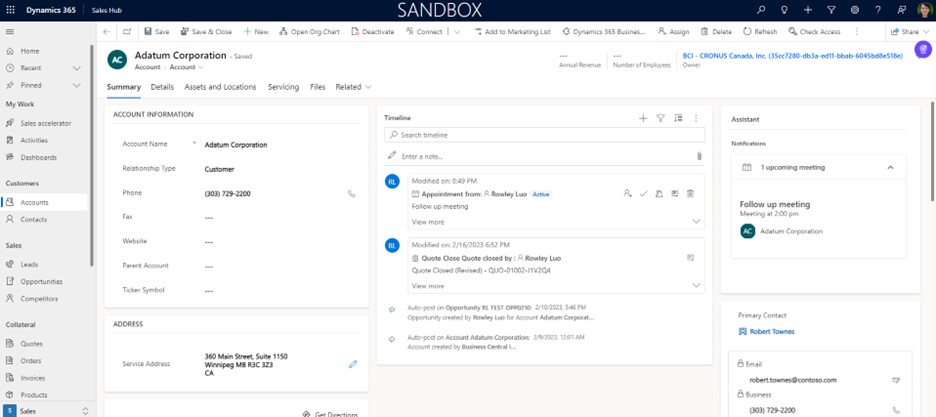
Task: Open the lightbulb assistant icon in top bar
Action: click(x=784, y=10)
